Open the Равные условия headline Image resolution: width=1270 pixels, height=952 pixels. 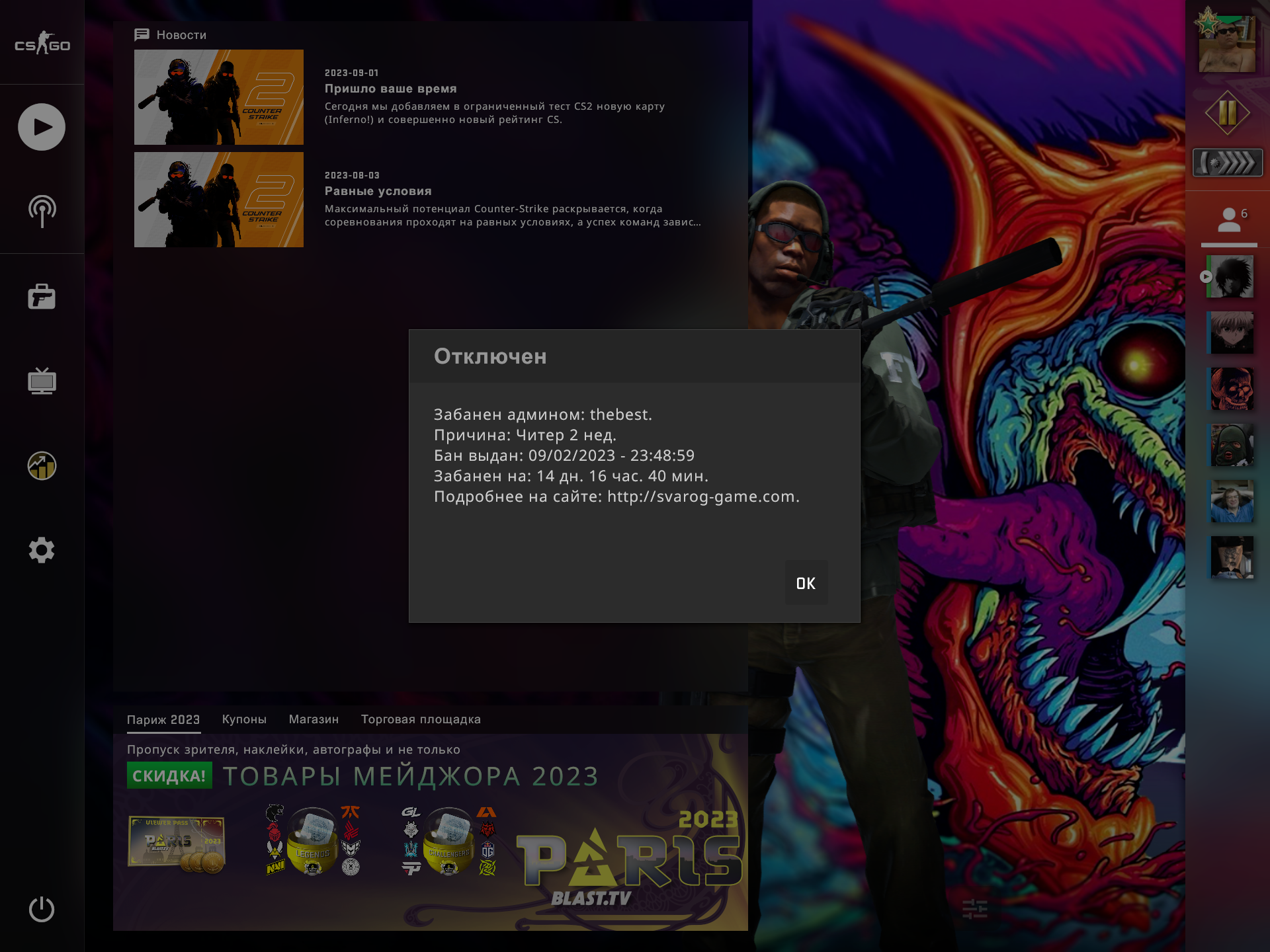tap(378, 191)
